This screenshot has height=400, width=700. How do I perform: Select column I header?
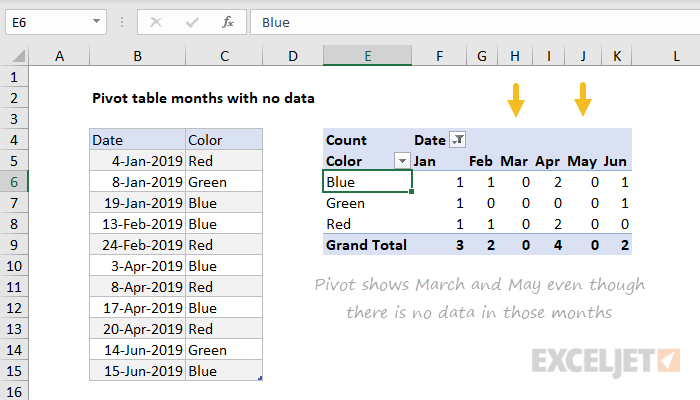548,56
